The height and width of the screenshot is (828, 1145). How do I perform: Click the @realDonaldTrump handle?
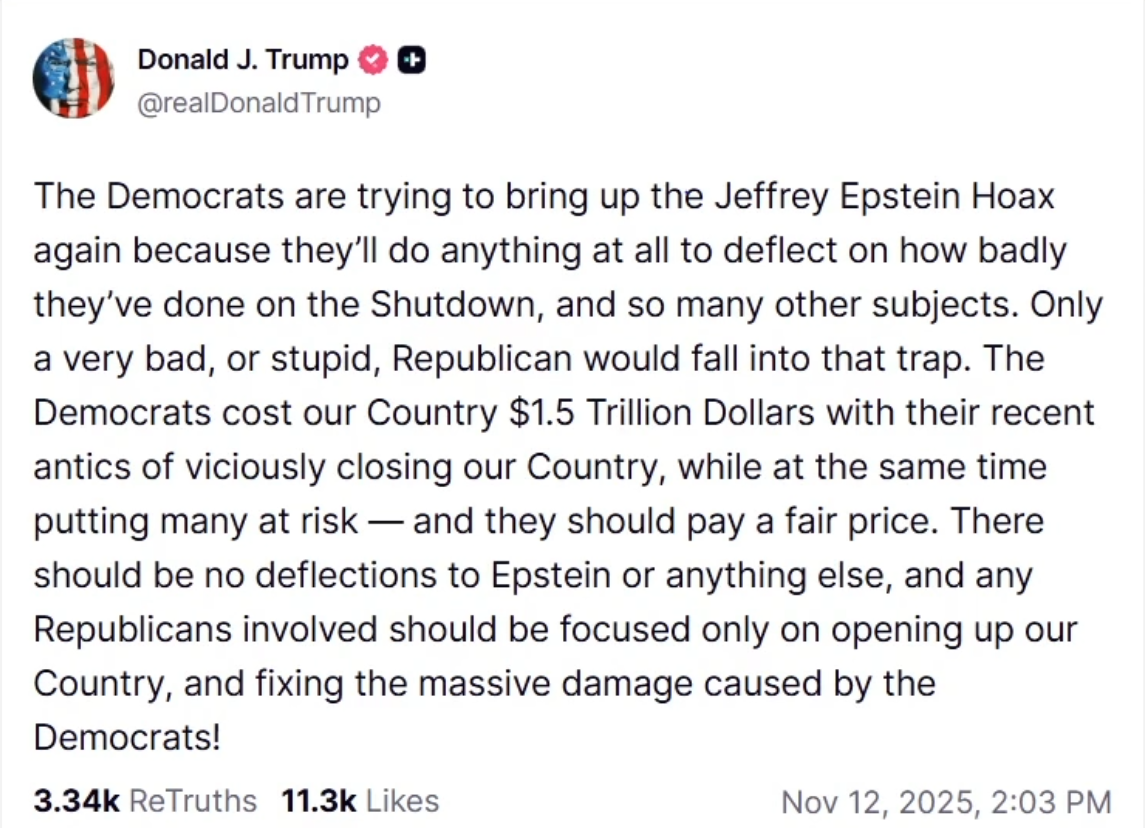click(258, 103)
